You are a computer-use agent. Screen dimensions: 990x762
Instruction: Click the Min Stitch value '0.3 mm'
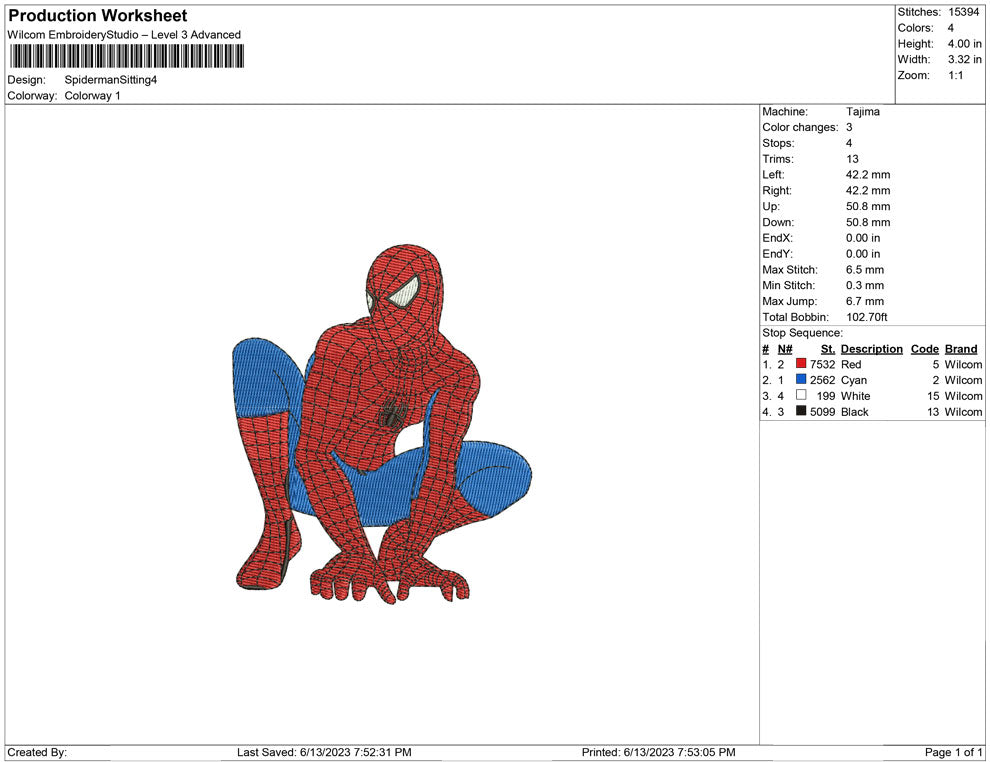pos(865,285)
